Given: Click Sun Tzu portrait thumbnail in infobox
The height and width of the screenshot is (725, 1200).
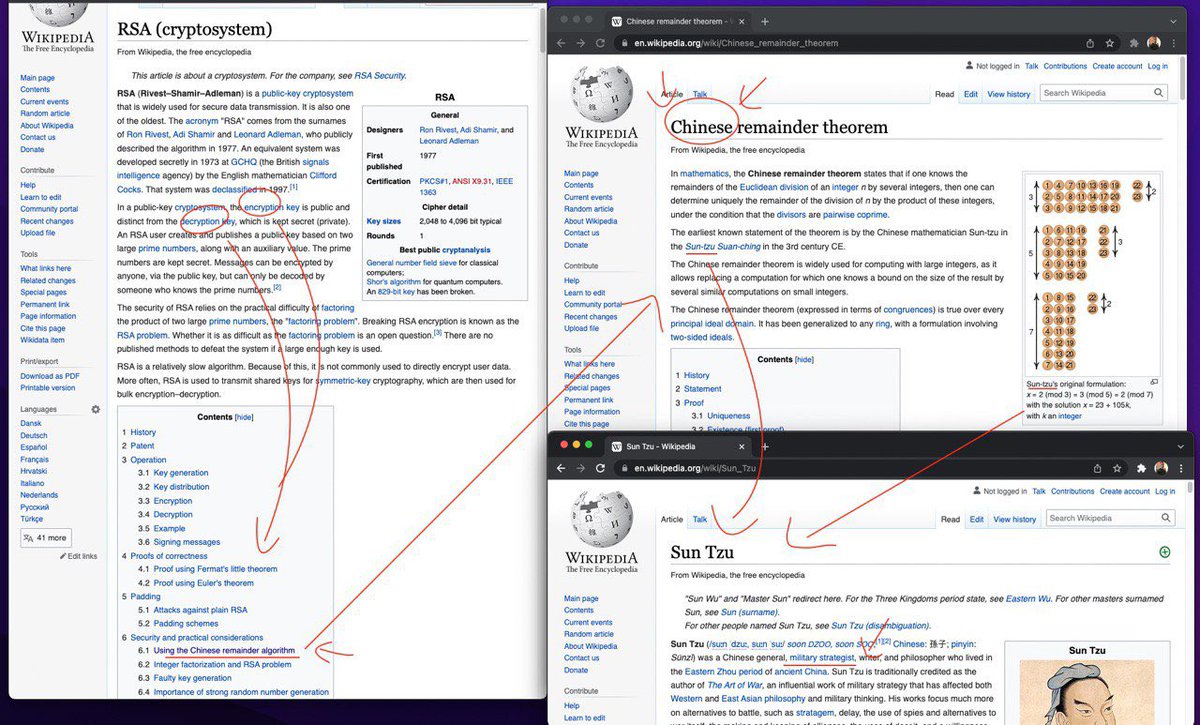Looking at the screenshot, I should pyautogui.click(x=1086, y=692).
